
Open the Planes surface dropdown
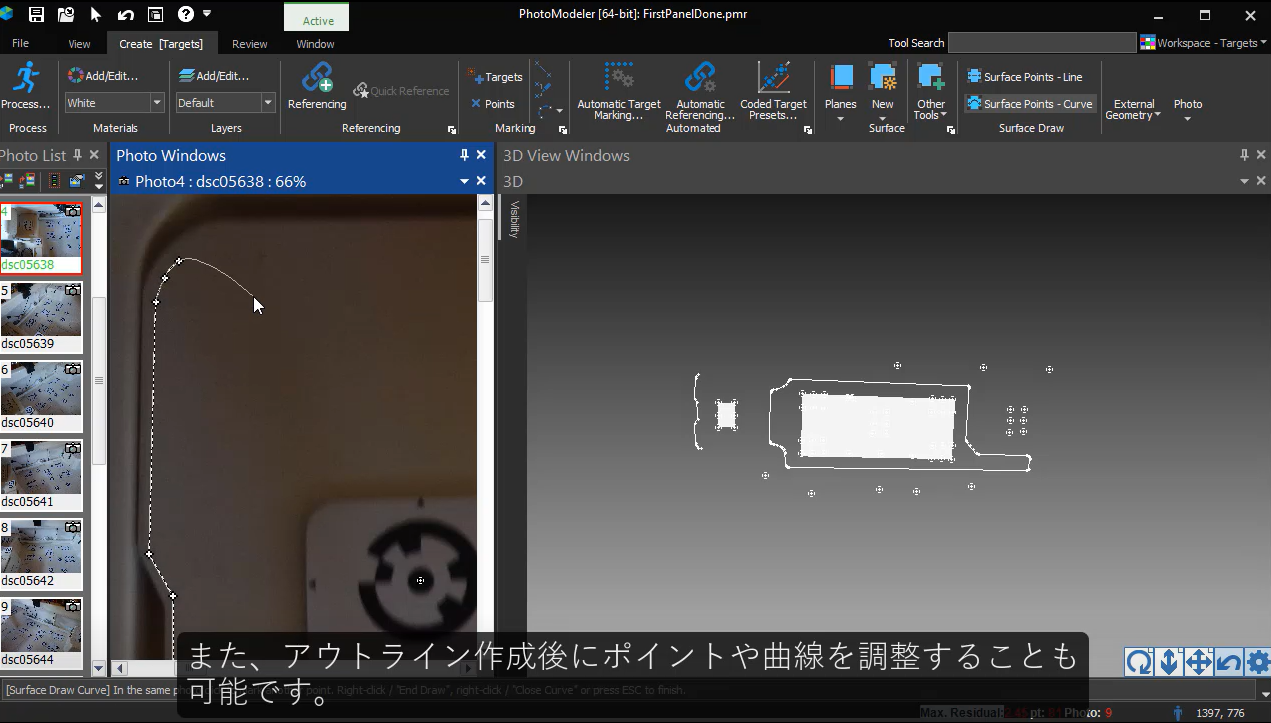coord(841,92)
